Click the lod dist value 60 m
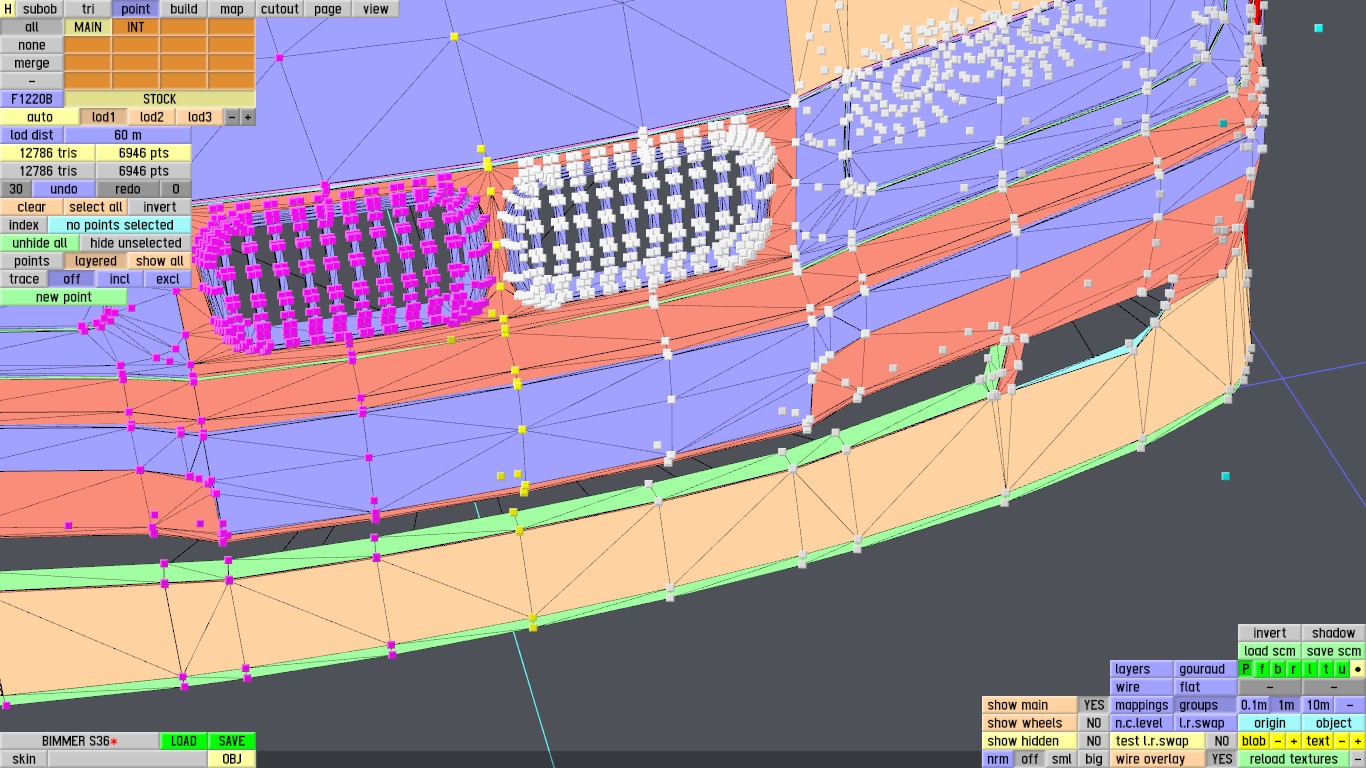Viewport: 1366px width, 768px height. 128,135
